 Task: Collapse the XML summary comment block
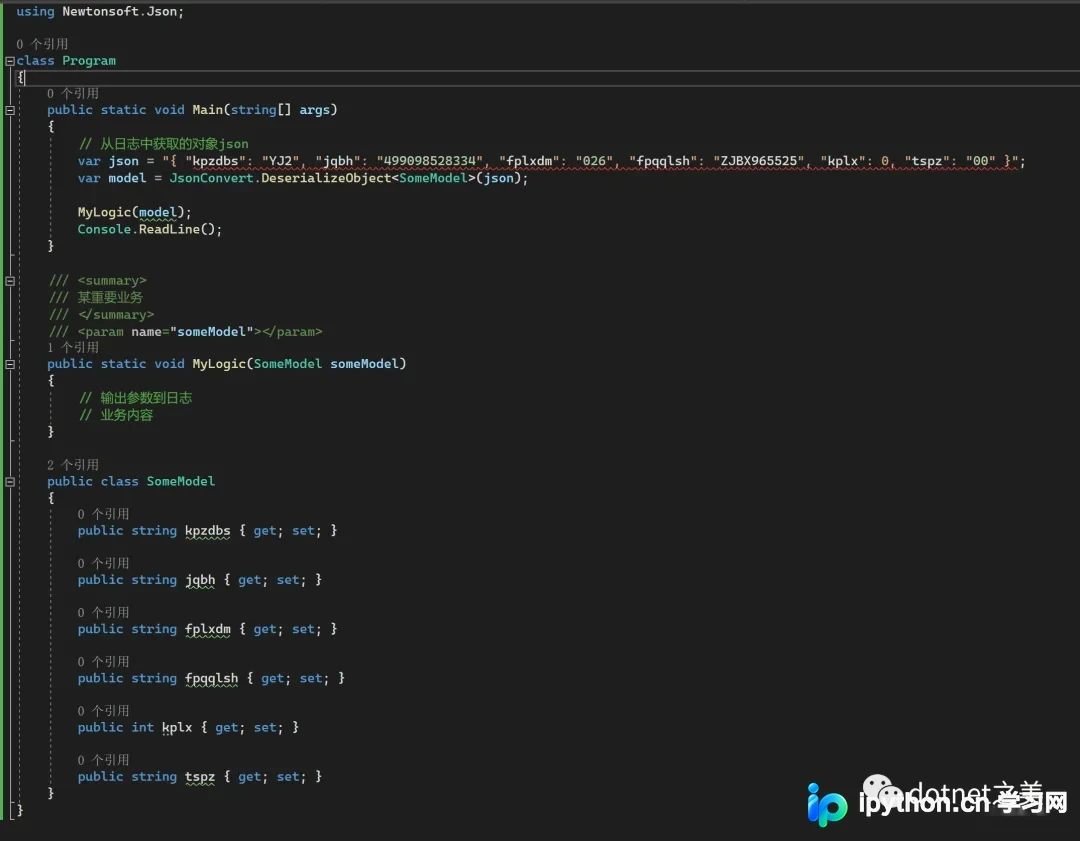[x=10, y=281]
